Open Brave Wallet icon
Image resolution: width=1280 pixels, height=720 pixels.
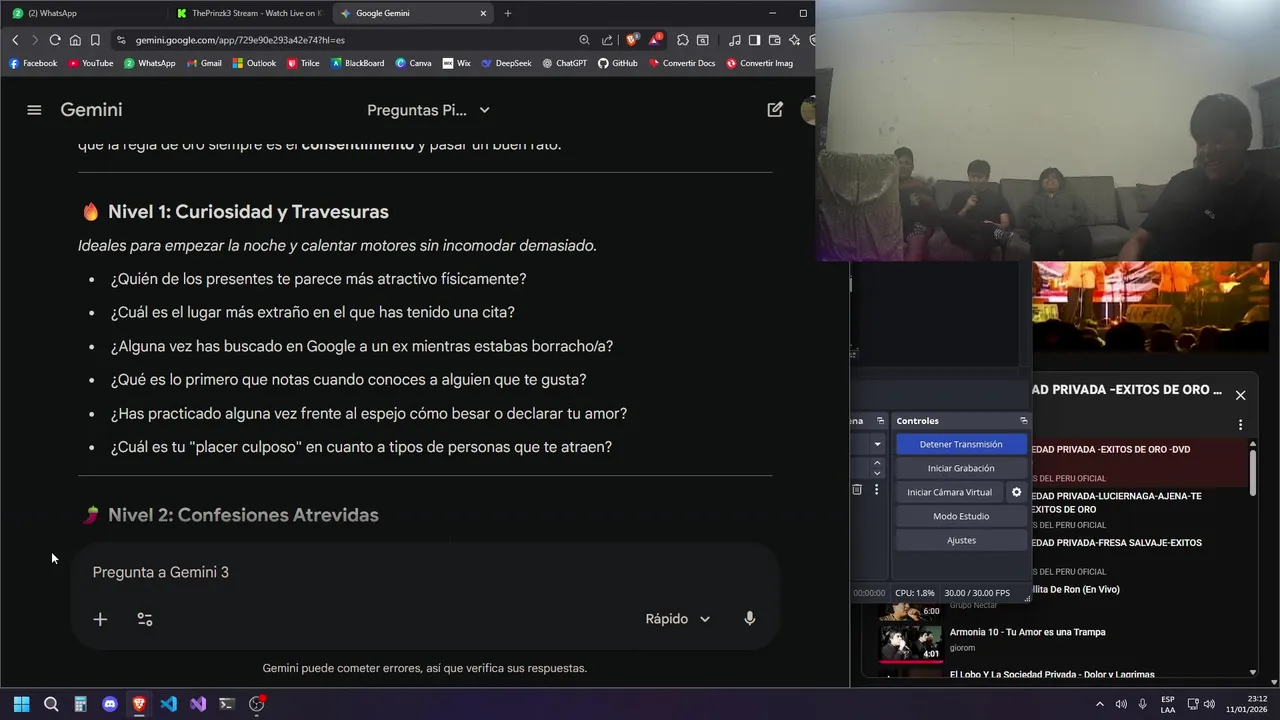774,40
